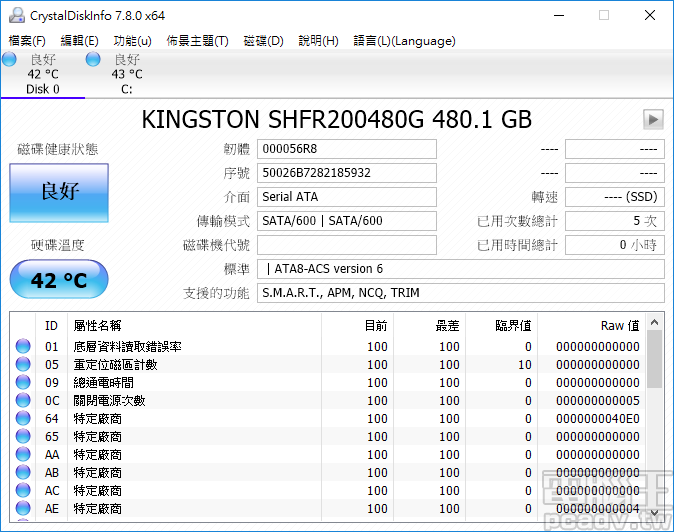
Task: Open the 佈景主題(T) menu
Action: pos(197,41)
